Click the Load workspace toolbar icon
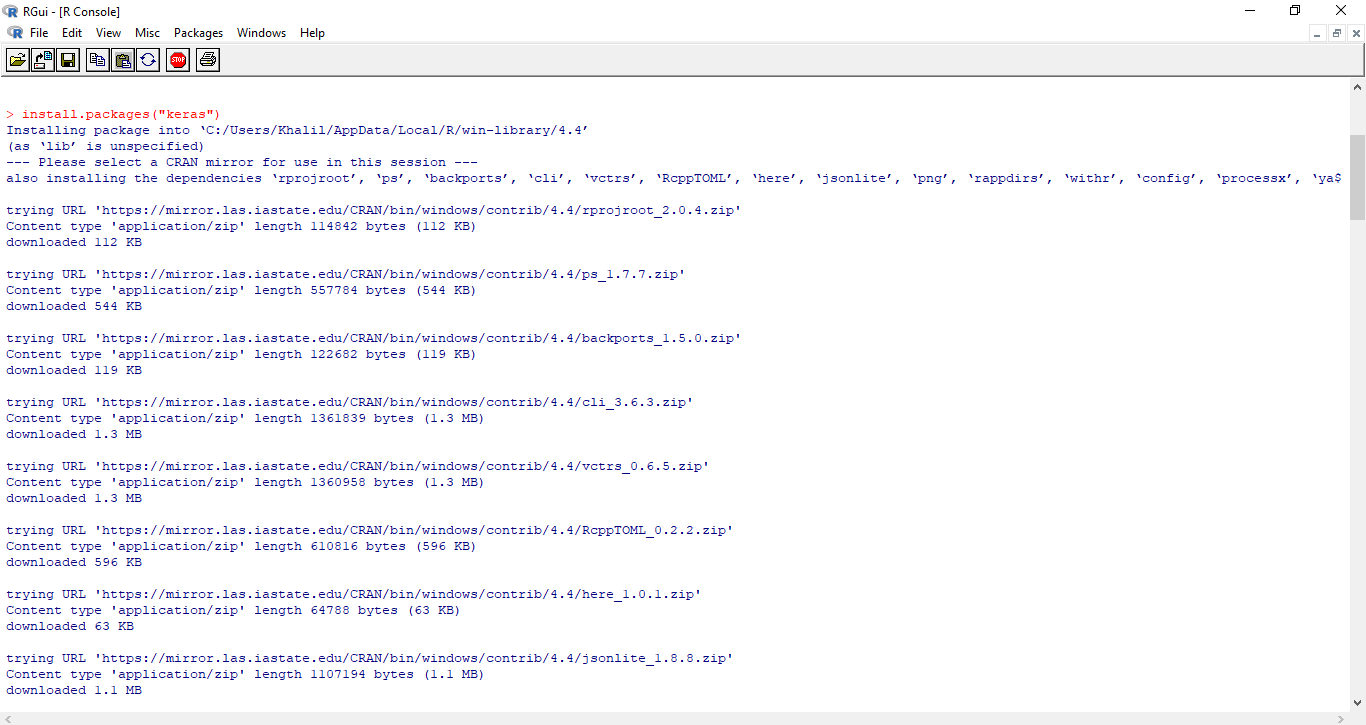Viewport: 1366px width, 725px height. (43, 61)
